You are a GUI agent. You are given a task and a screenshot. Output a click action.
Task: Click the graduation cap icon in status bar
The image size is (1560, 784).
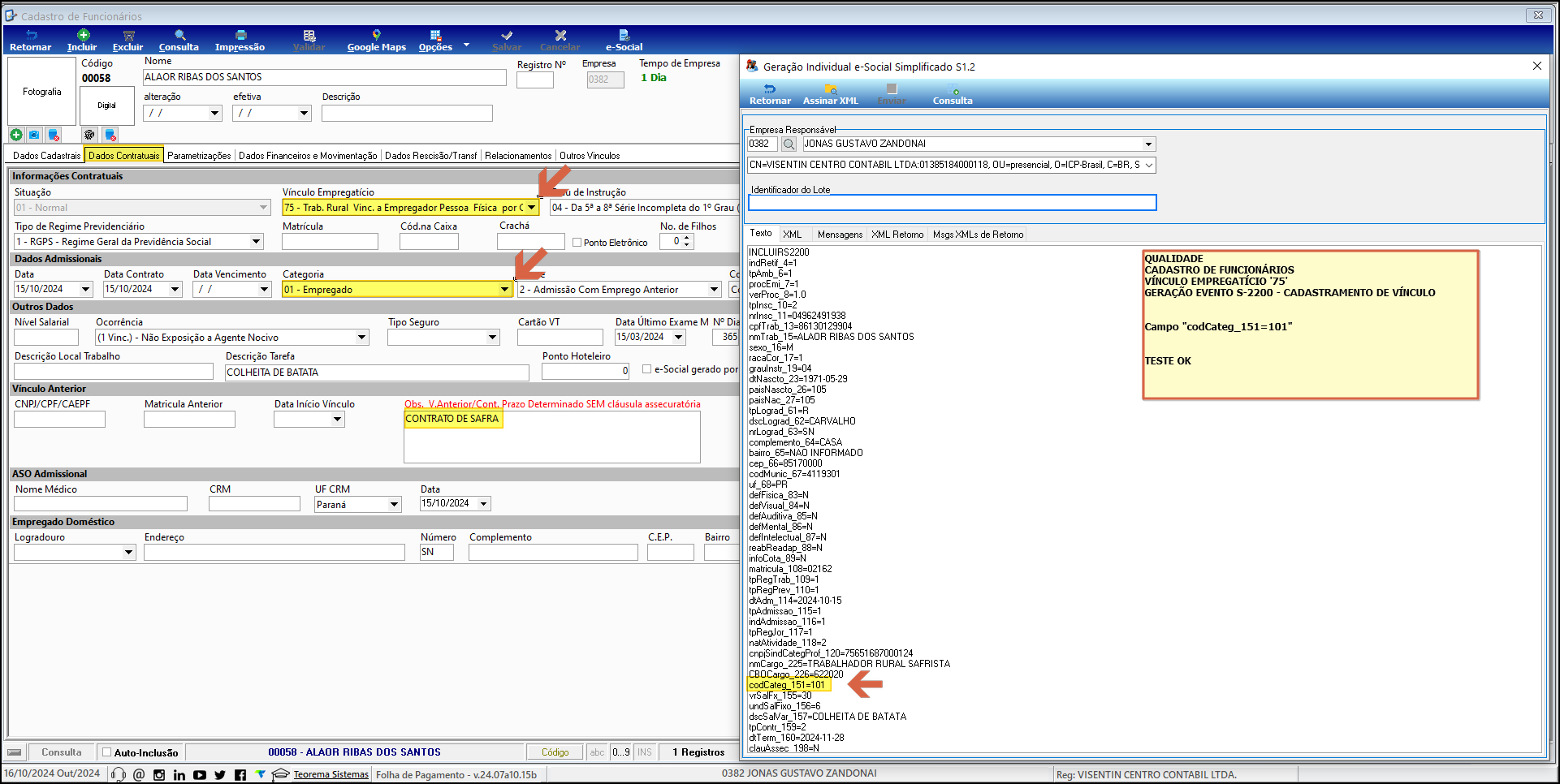tap(280, 774)
